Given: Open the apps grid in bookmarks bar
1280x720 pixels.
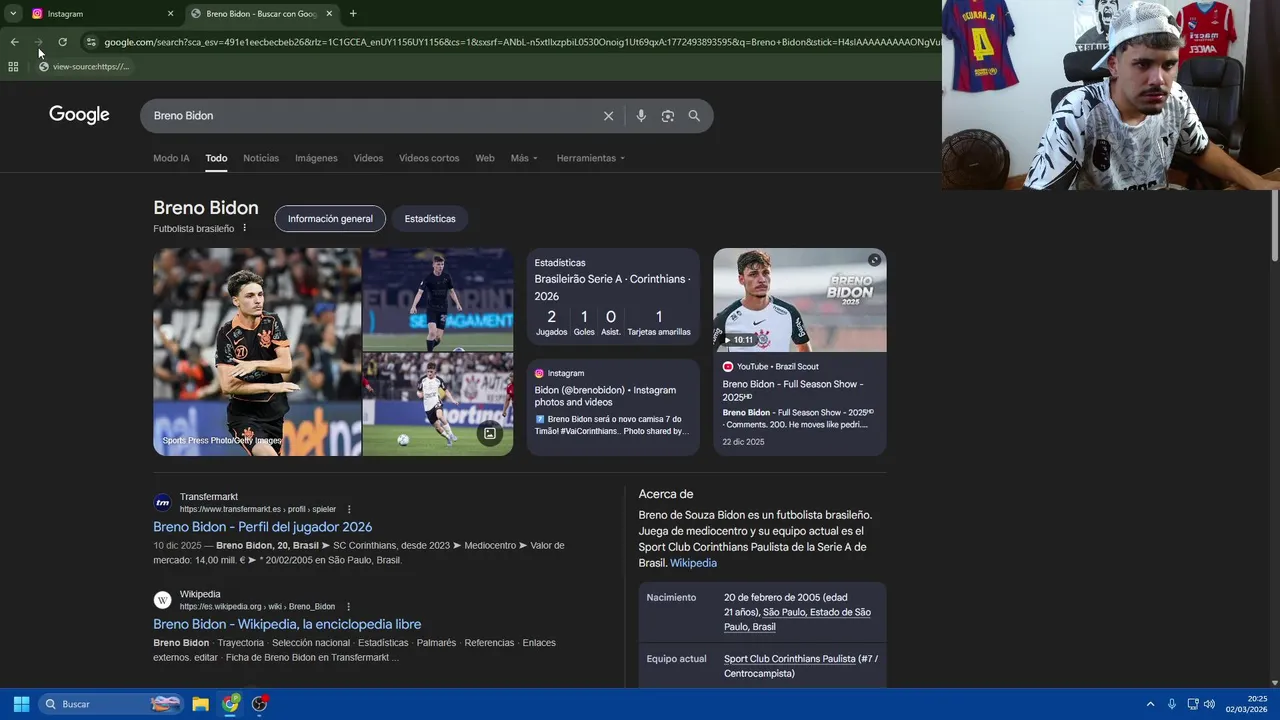Looking at the screenshot, I should 13,67.
